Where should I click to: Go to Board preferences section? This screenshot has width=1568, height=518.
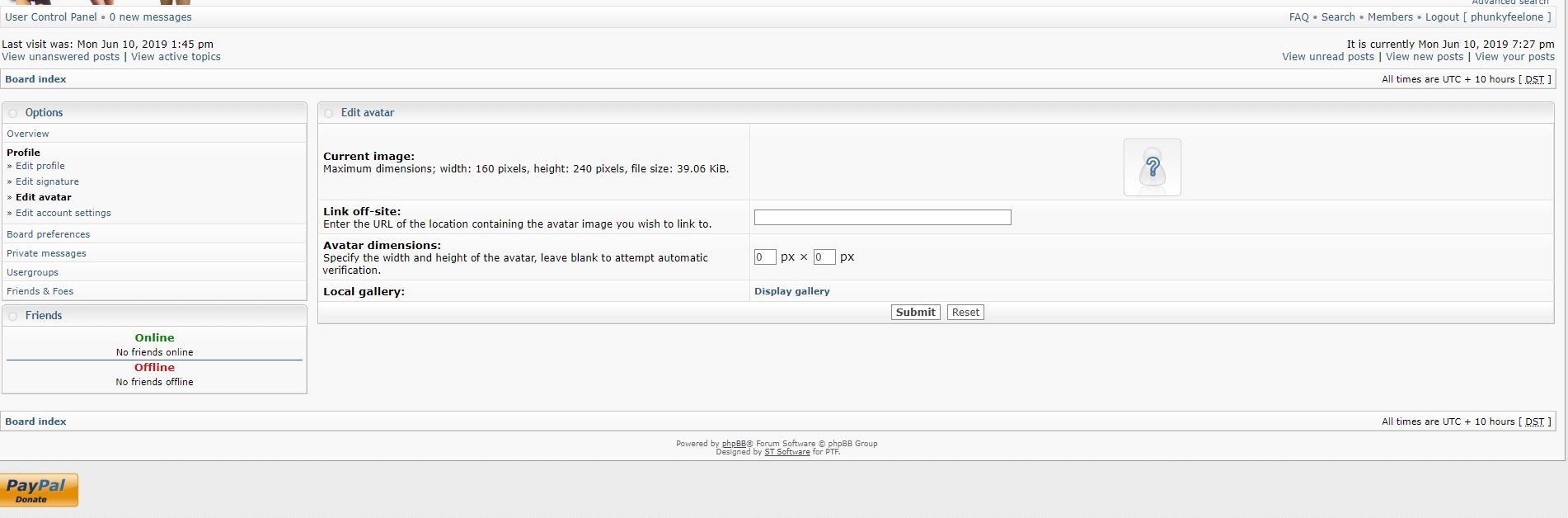point(48,234)
